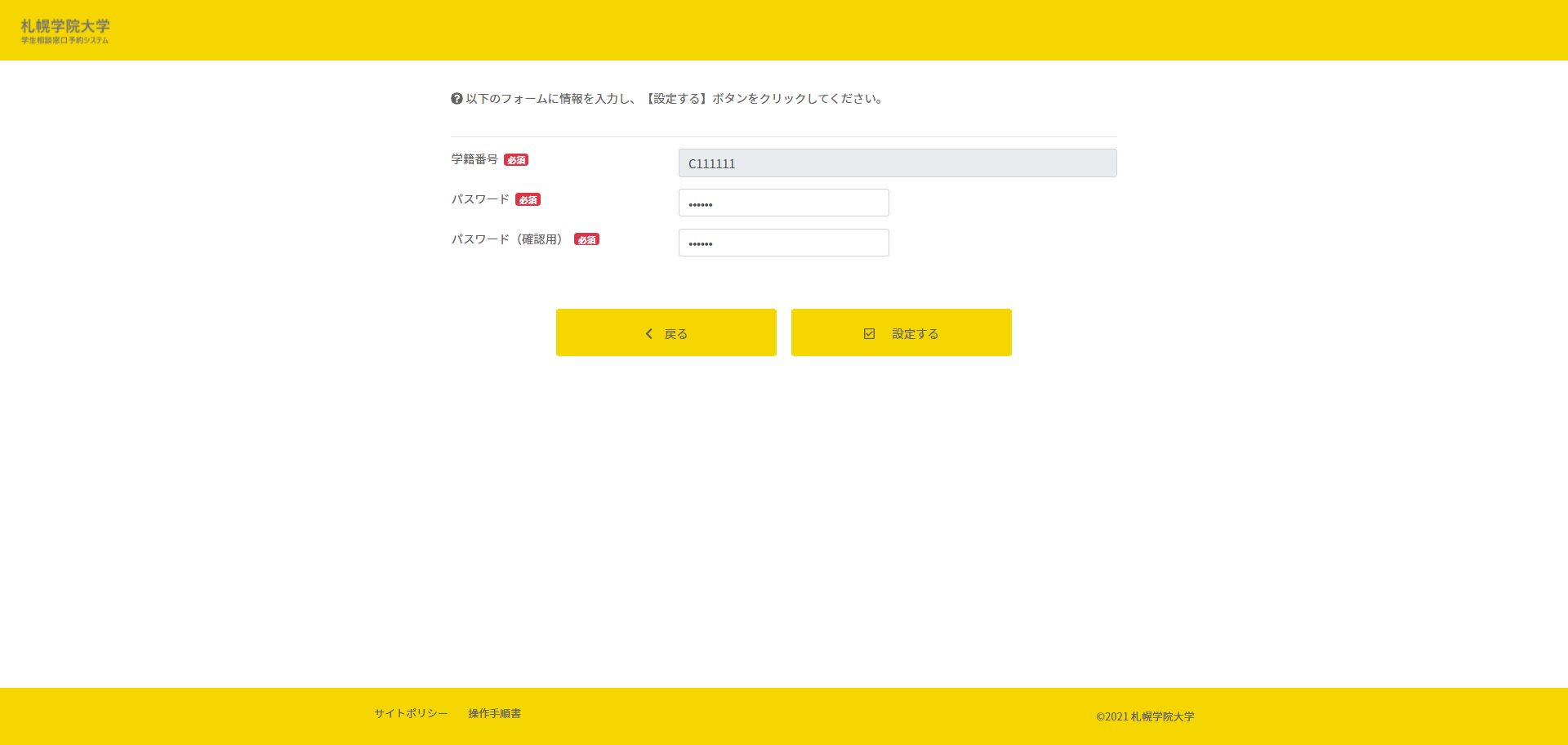1568x745 pixels.
Task: Select the 学生相談窓口予約システム subtitle logo text
Action: pos(63,38)
